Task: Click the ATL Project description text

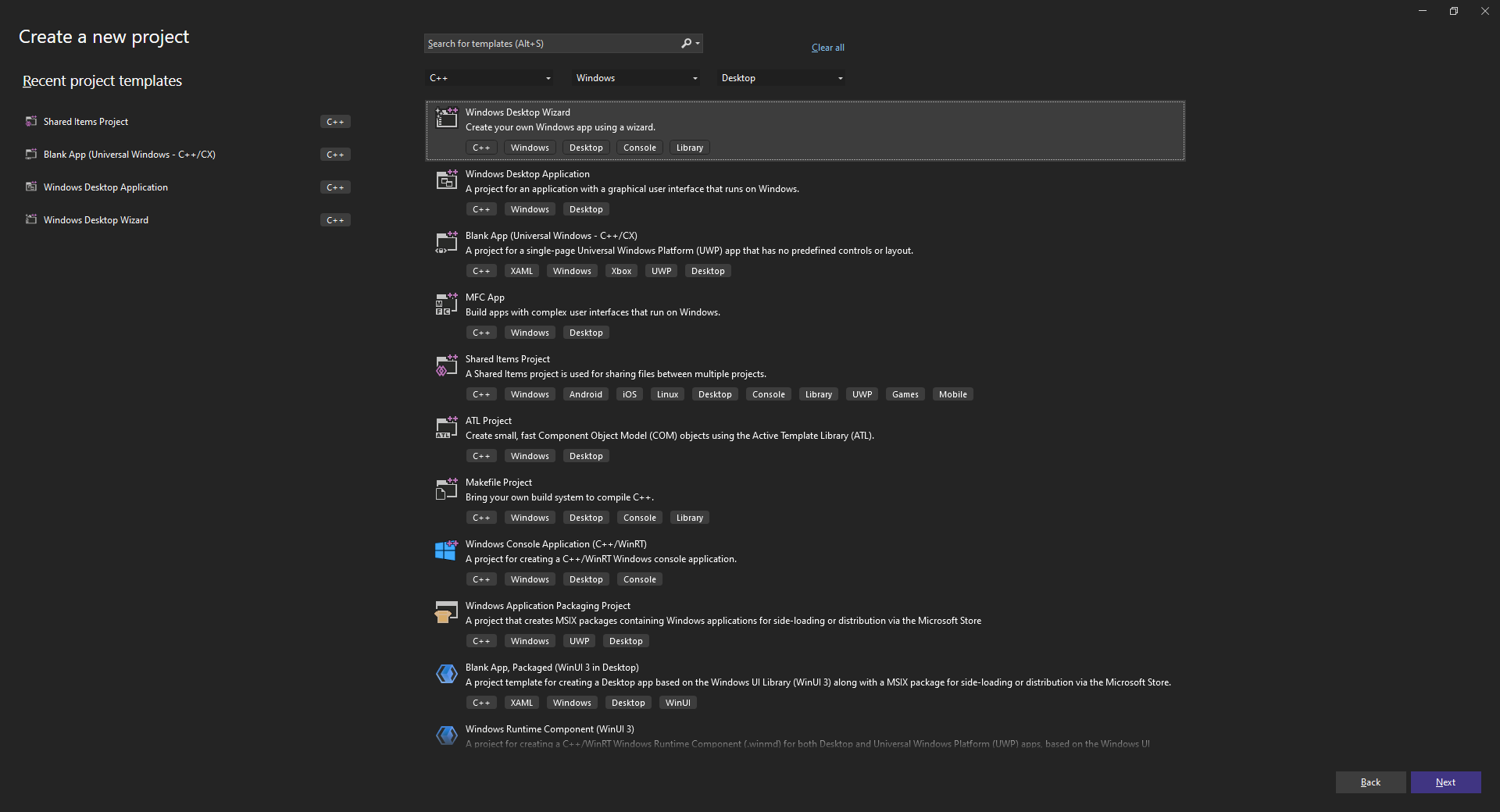Action: [x=670, y=436]
